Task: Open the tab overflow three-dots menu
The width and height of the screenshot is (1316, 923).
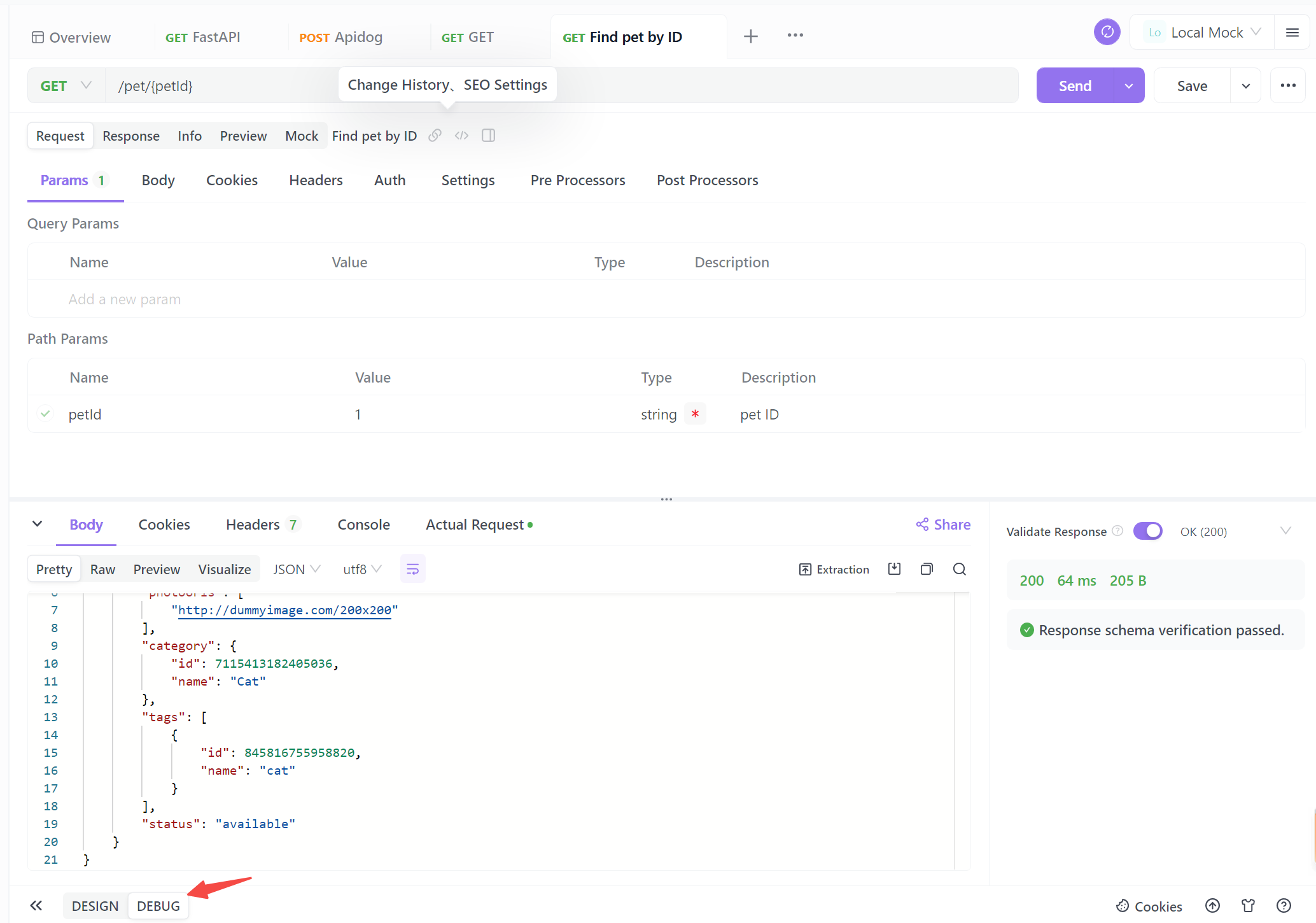Action: tap(795, 36)
